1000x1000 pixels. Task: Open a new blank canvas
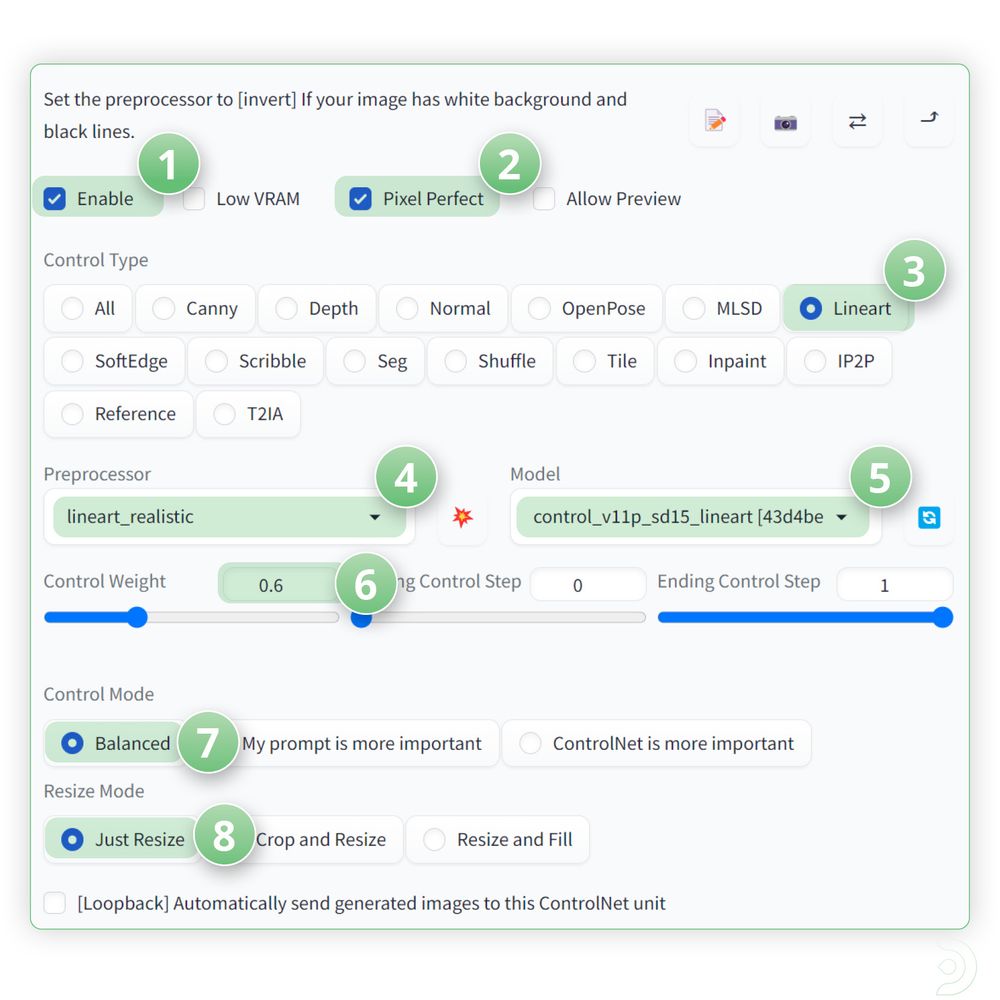[714, 120]
